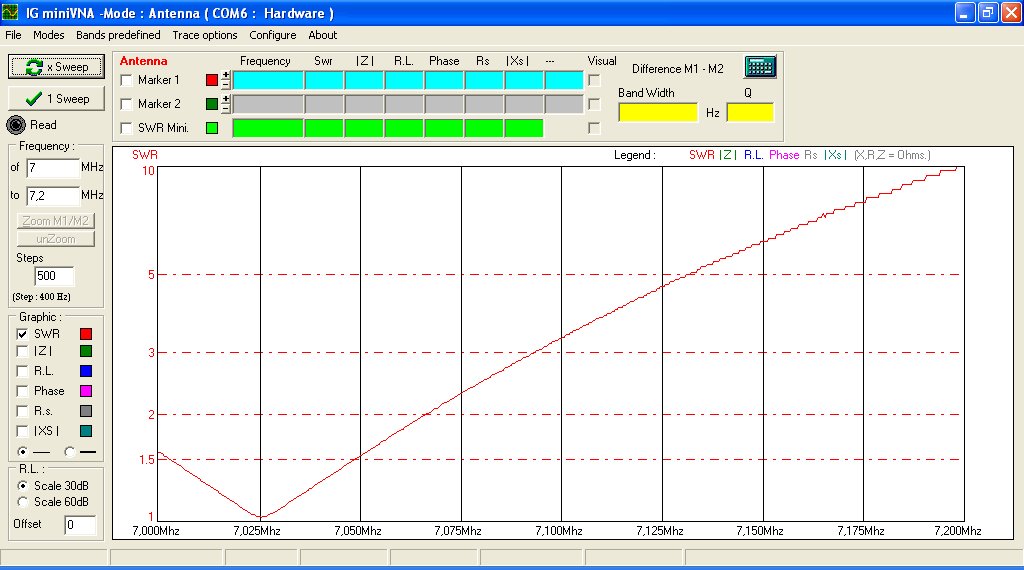Click the teal |XS| trace color swatch
This screenshot has height=570, width=1024.
[86, 431]
